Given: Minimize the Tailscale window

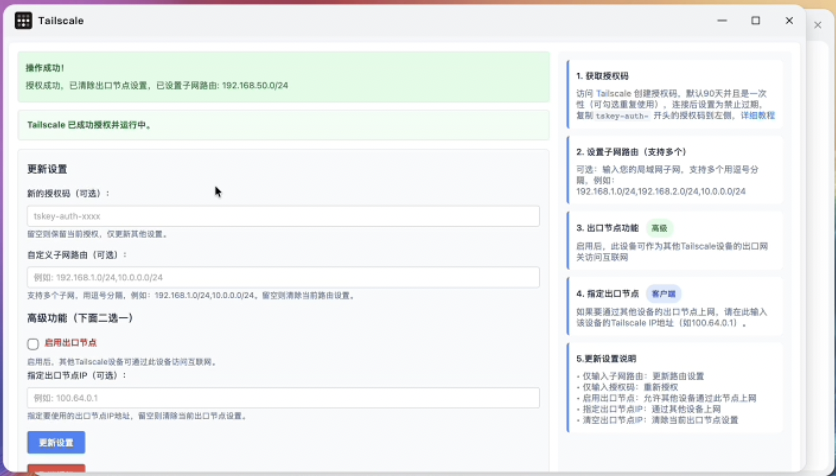Looking at the screenshot, I should pos(720,21).
